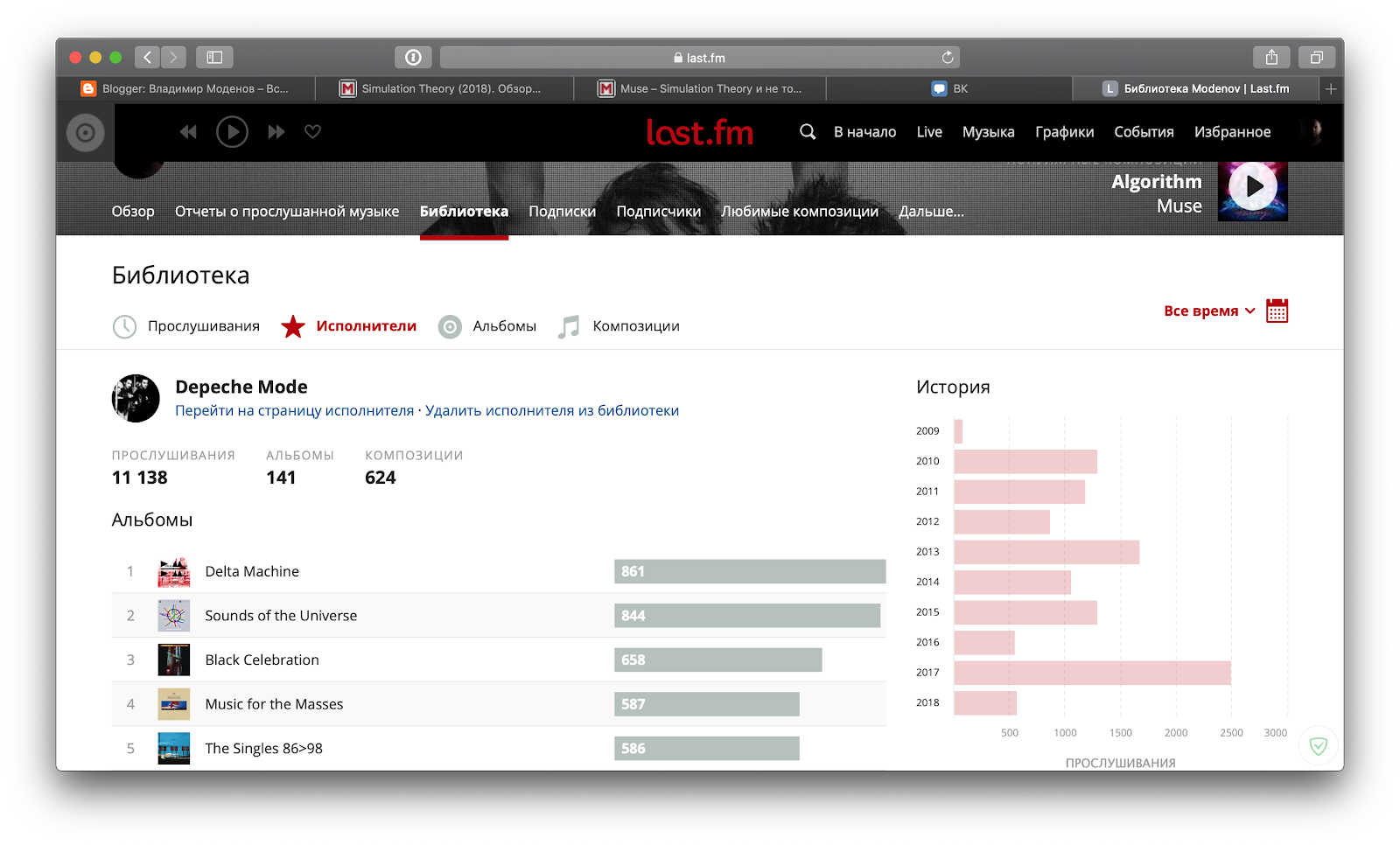This screenshot has height=845, width=1400.
Task: Click the Last.fm scrobbler disc icon
Action: [x=86, y=133]
